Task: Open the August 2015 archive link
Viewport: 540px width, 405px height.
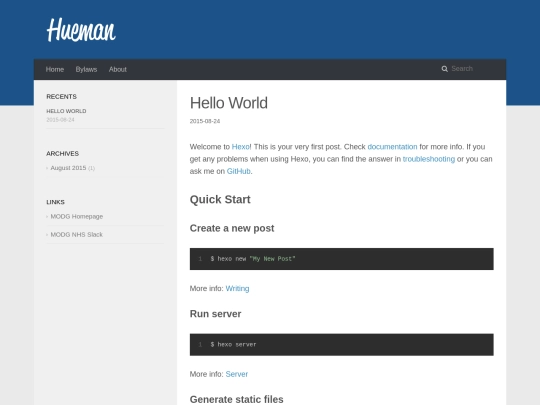Action: click(68, 168)
